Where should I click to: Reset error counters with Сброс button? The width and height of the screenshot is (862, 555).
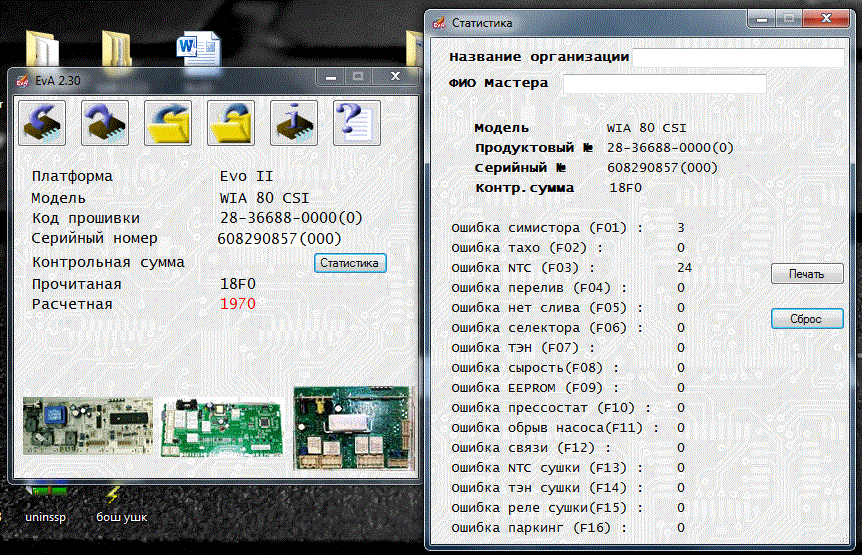(806, 319)
